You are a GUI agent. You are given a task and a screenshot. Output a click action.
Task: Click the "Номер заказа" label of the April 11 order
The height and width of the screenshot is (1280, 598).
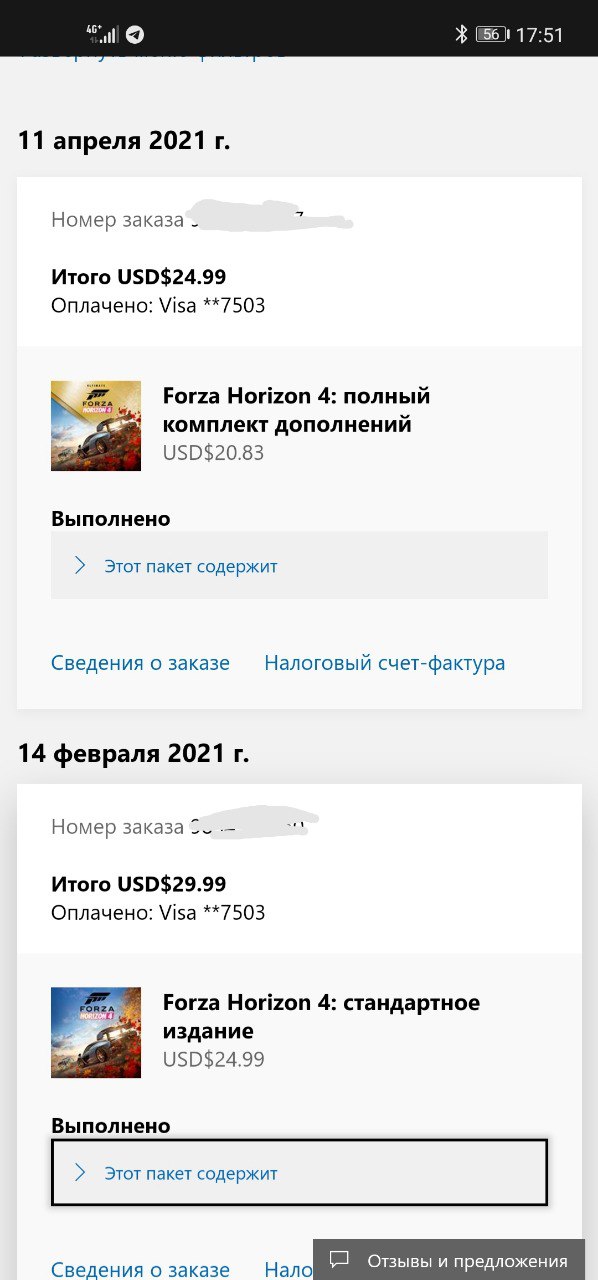tap(117, 220)
